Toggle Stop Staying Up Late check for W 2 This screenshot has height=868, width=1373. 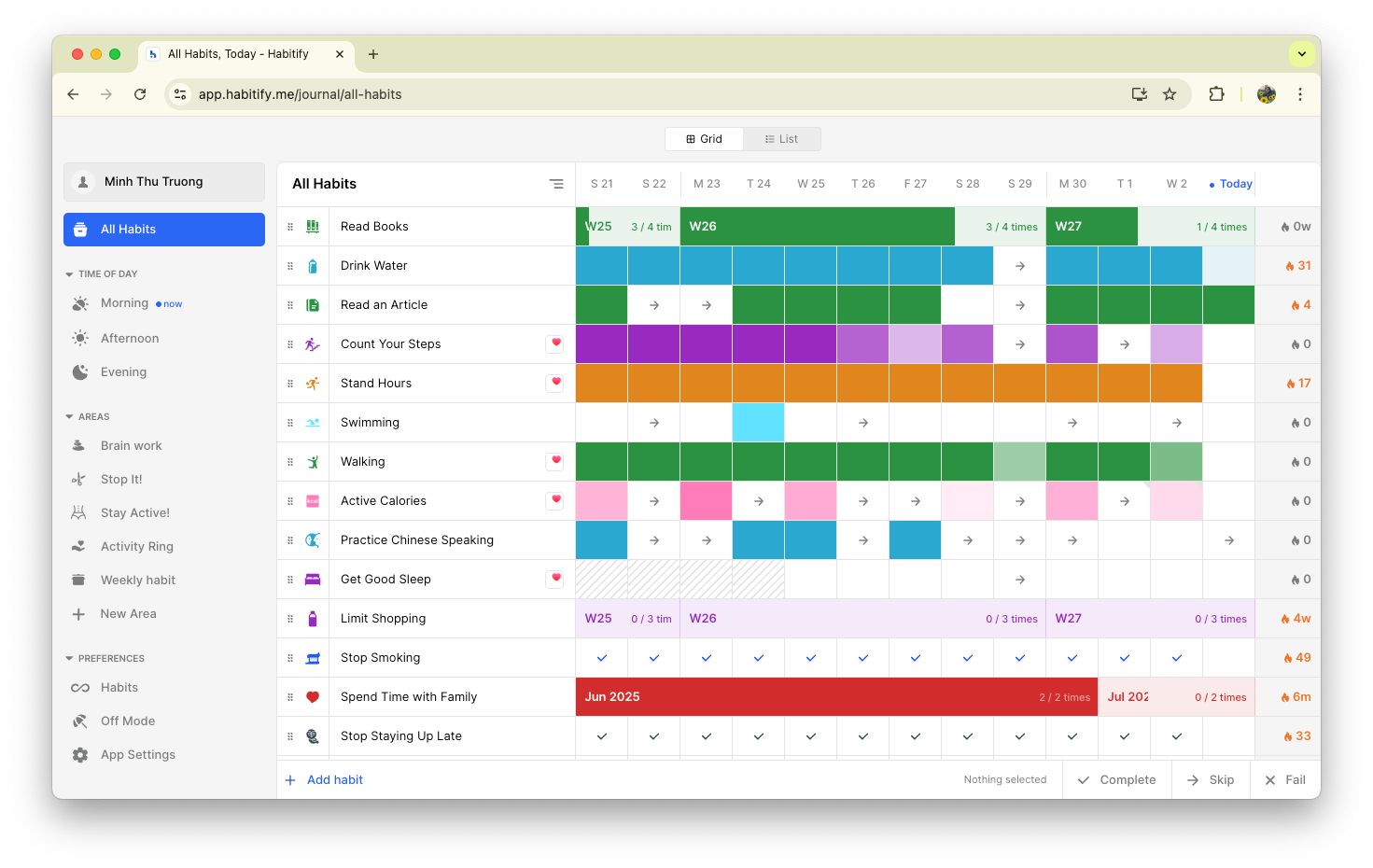tap(1177, 736)
